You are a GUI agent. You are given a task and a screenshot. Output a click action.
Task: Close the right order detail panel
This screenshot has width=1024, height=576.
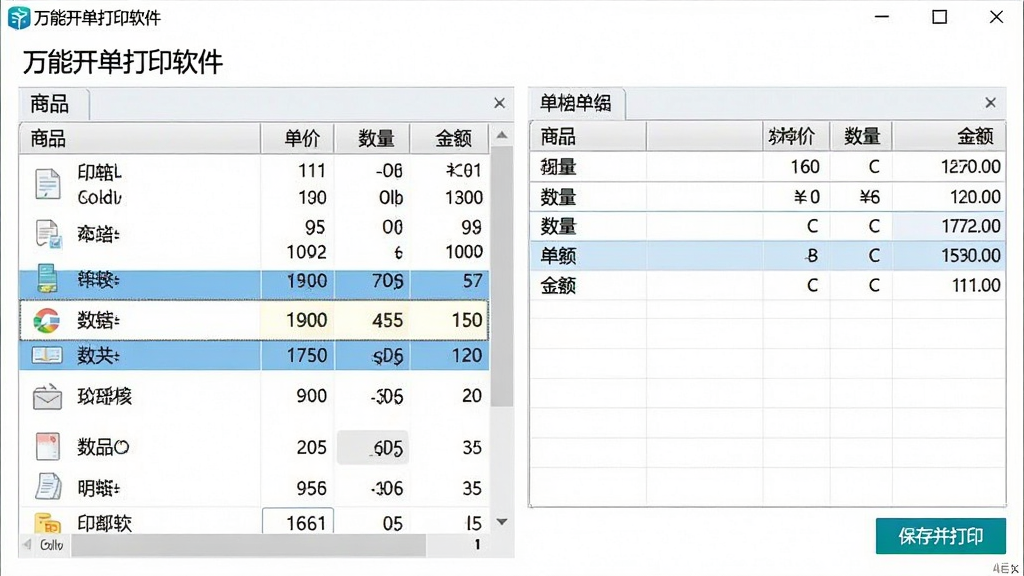[991, 103]
